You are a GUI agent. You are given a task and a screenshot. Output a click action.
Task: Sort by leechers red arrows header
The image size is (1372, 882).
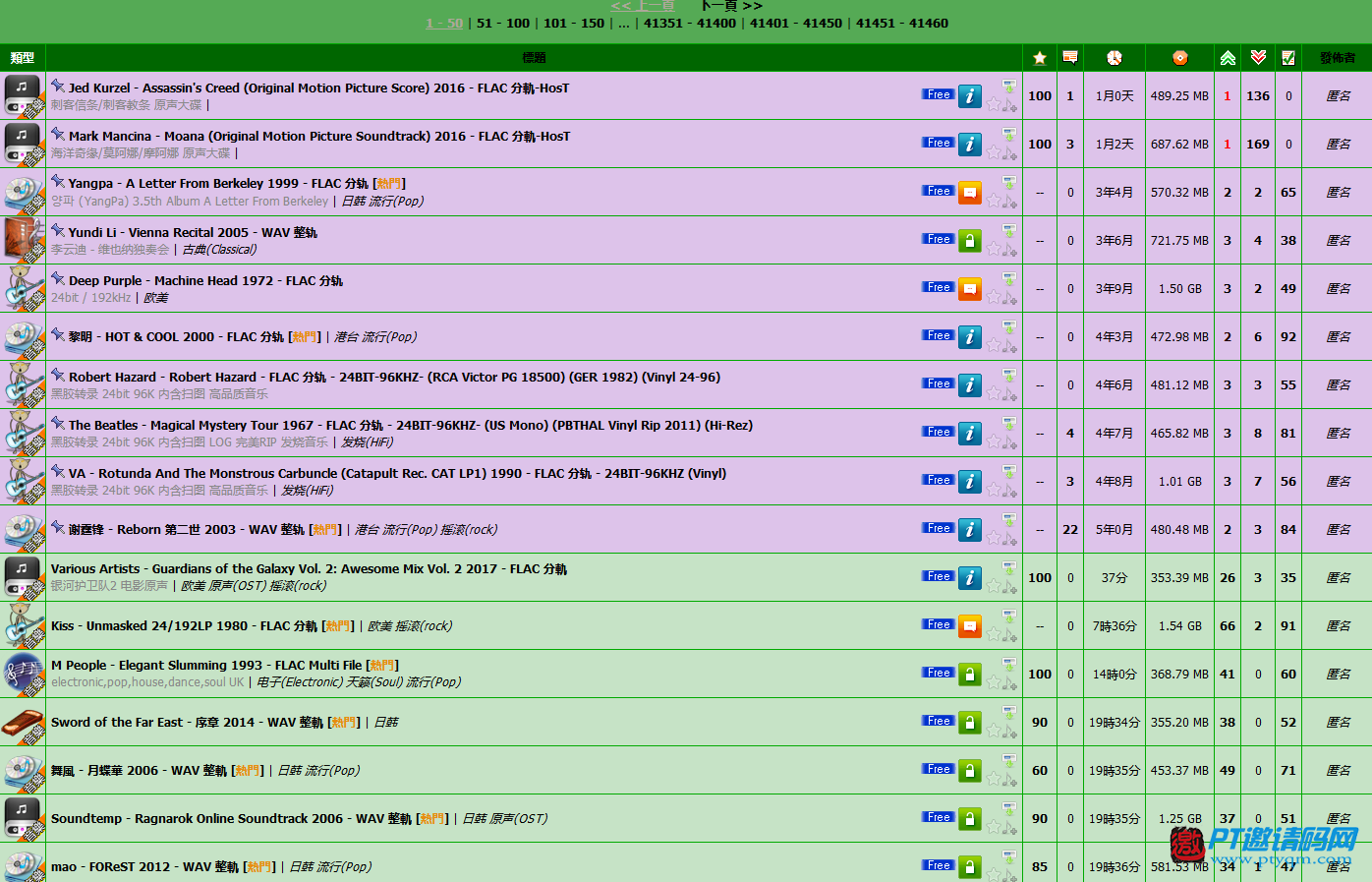[1258, 58]
